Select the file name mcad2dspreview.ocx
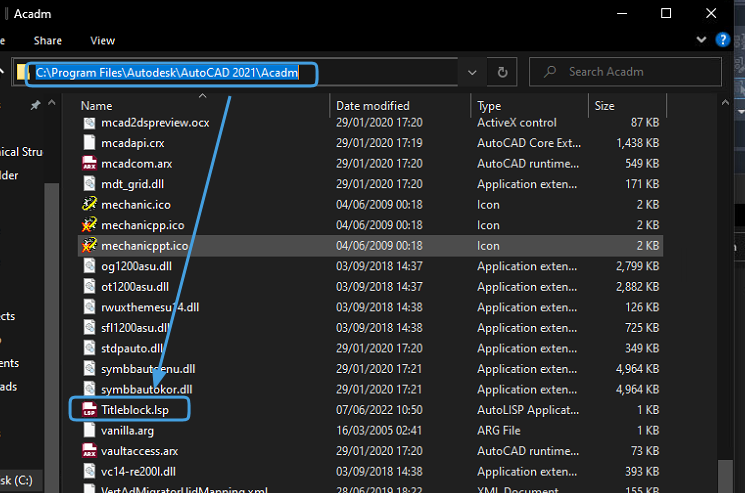 point(155,123)
